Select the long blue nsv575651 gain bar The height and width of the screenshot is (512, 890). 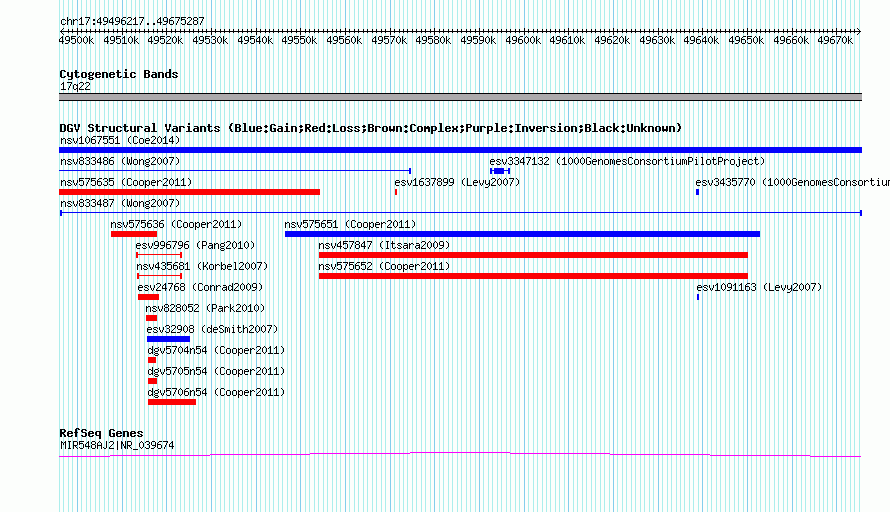522,234
